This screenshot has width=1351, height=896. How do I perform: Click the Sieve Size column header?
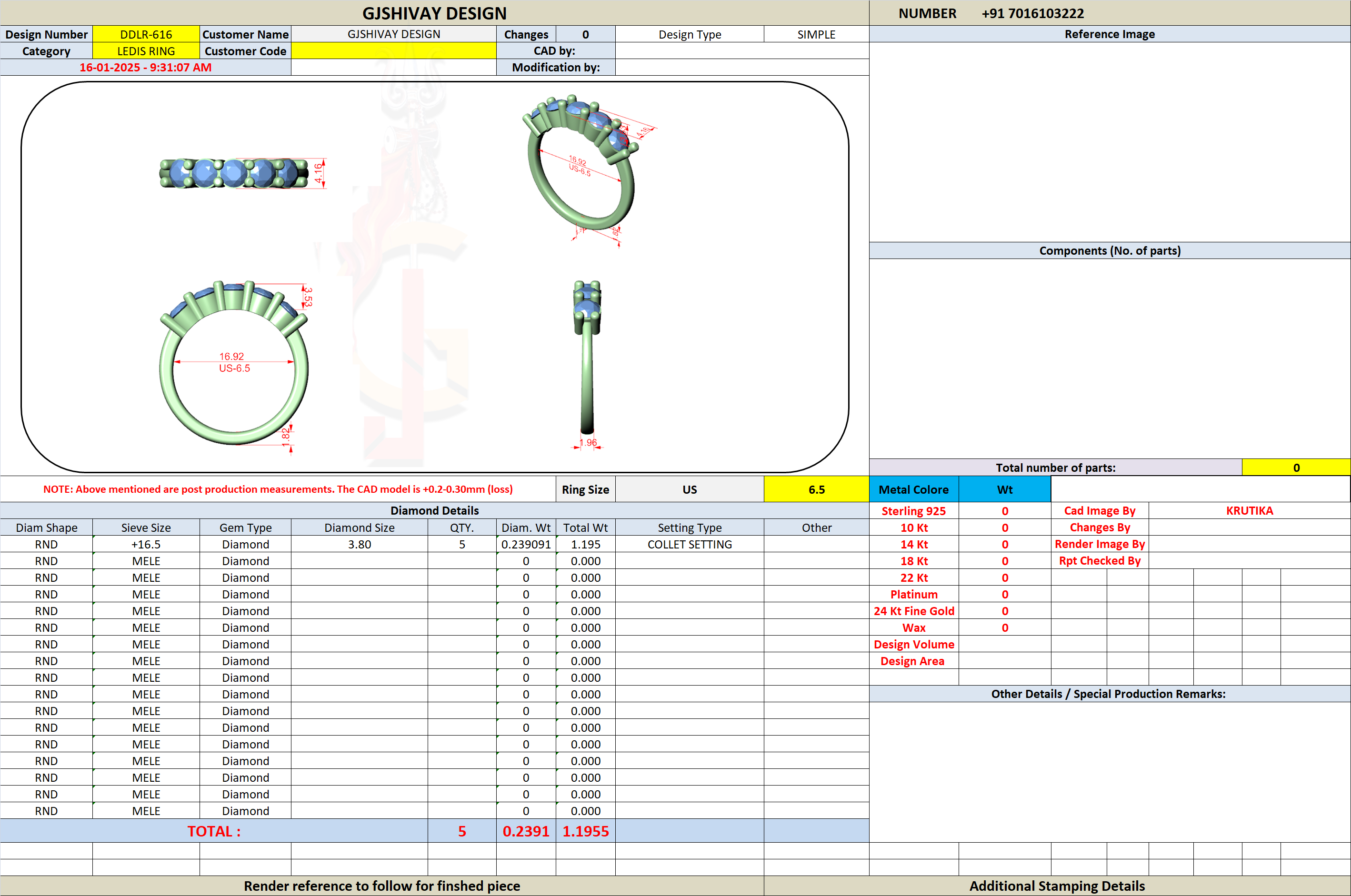[x=146, y=528]
